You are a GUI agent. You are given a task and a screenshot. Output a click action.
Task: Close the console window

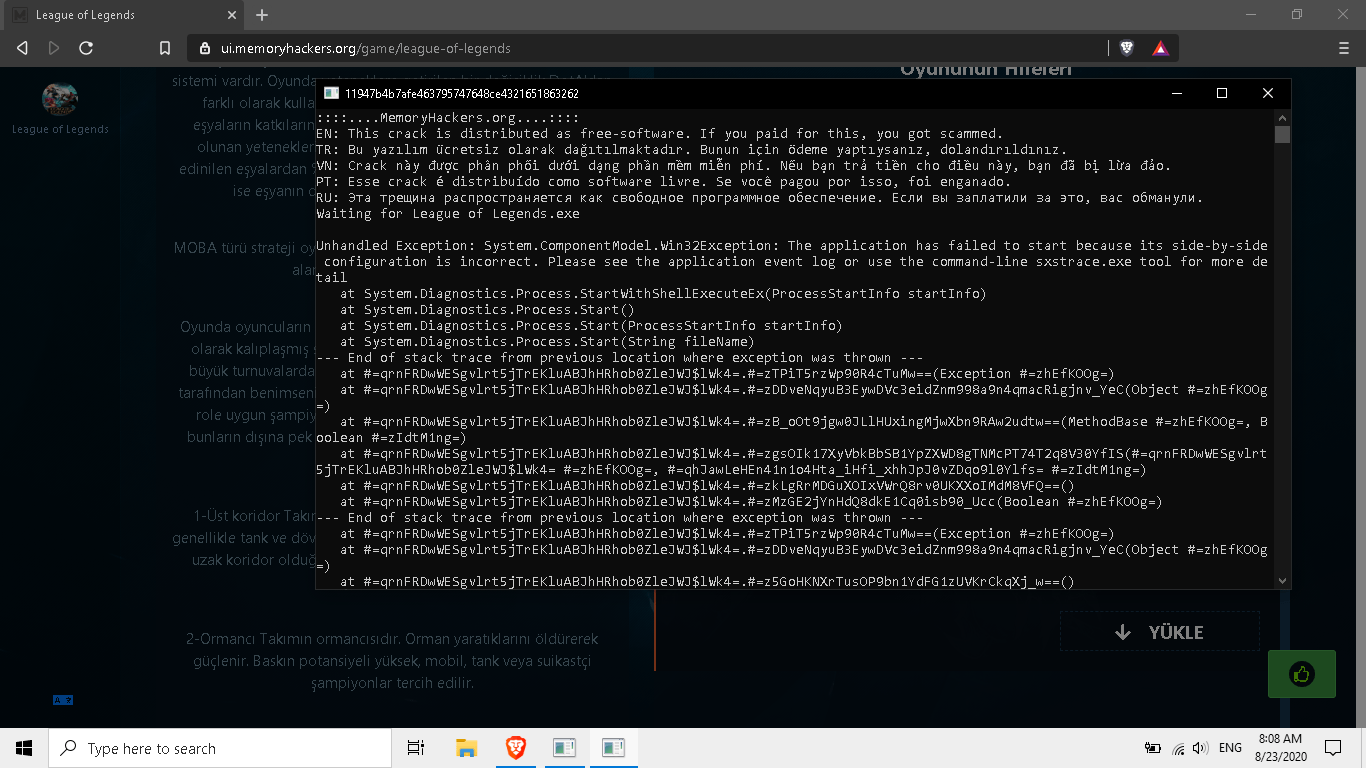point(1267,93)
